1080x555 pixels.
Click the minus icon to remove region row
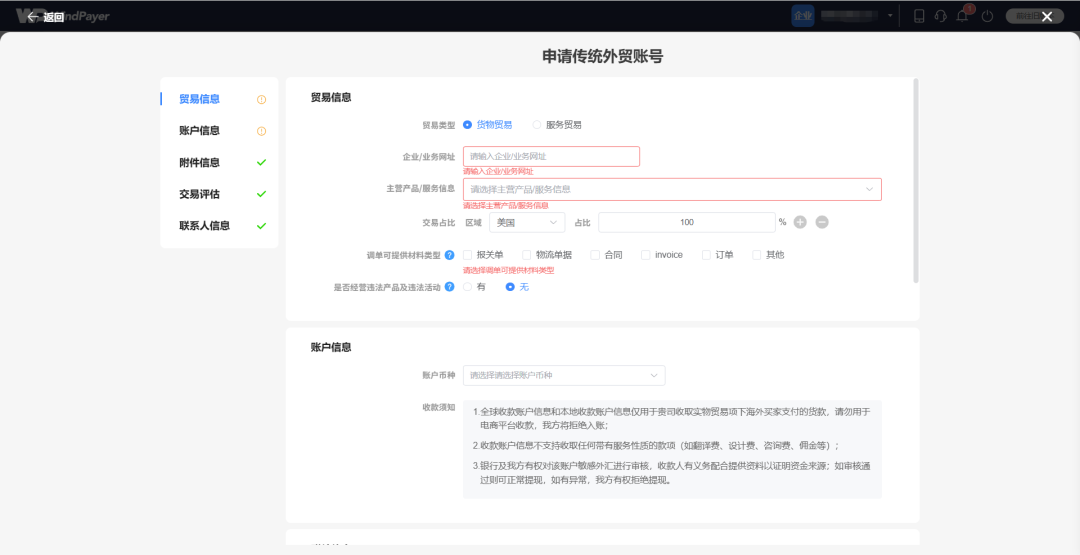[x=822, y=222]
